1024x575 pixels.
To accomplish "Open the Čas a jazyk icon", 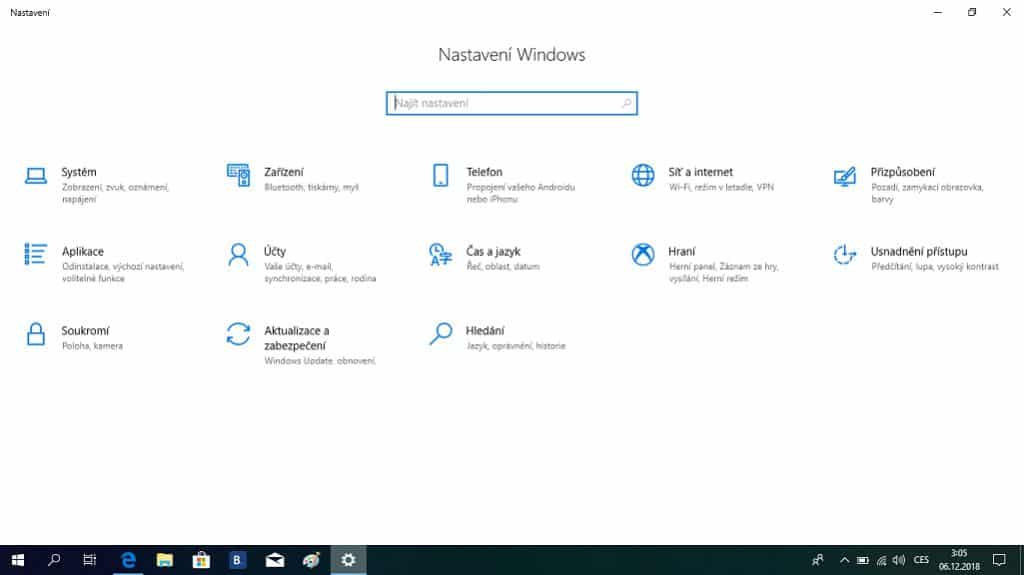I will click(441, 255).
